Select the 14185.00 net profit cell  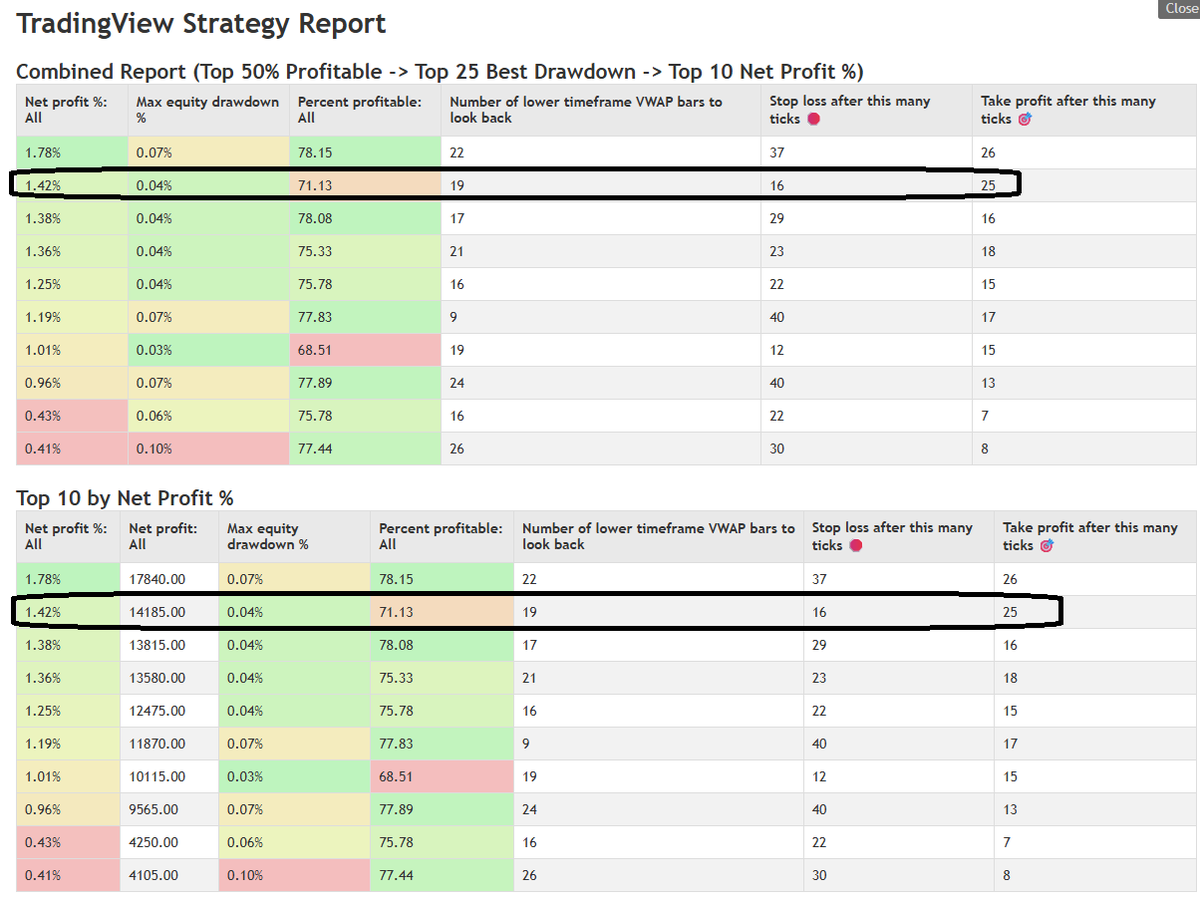[x=169, y=612]
